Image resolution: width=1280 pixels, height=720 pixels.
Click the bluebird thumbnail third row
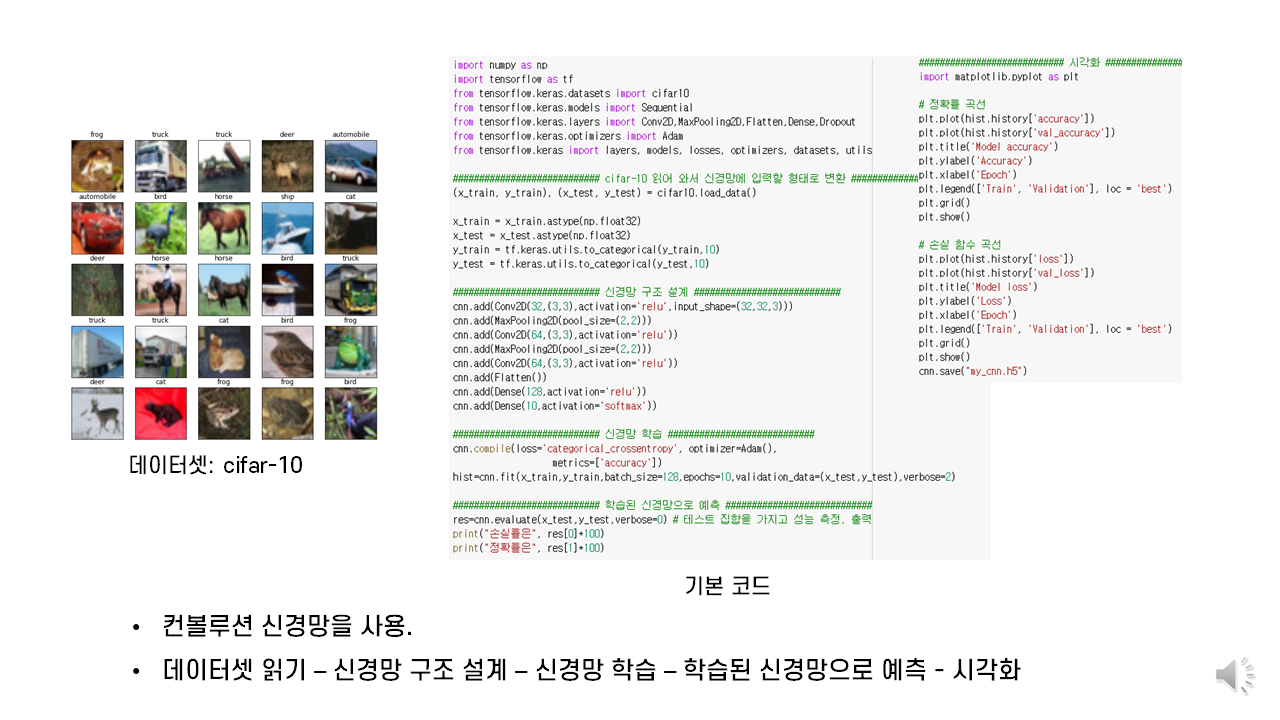click(x=287, y=290)
